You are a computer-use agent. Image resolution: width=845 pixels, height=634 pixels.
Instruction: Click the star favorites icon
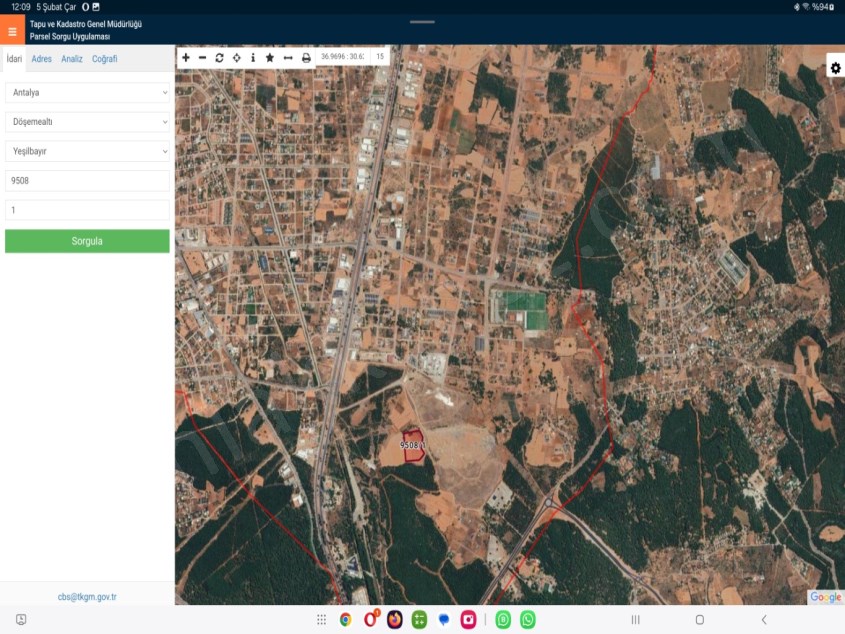270,58
